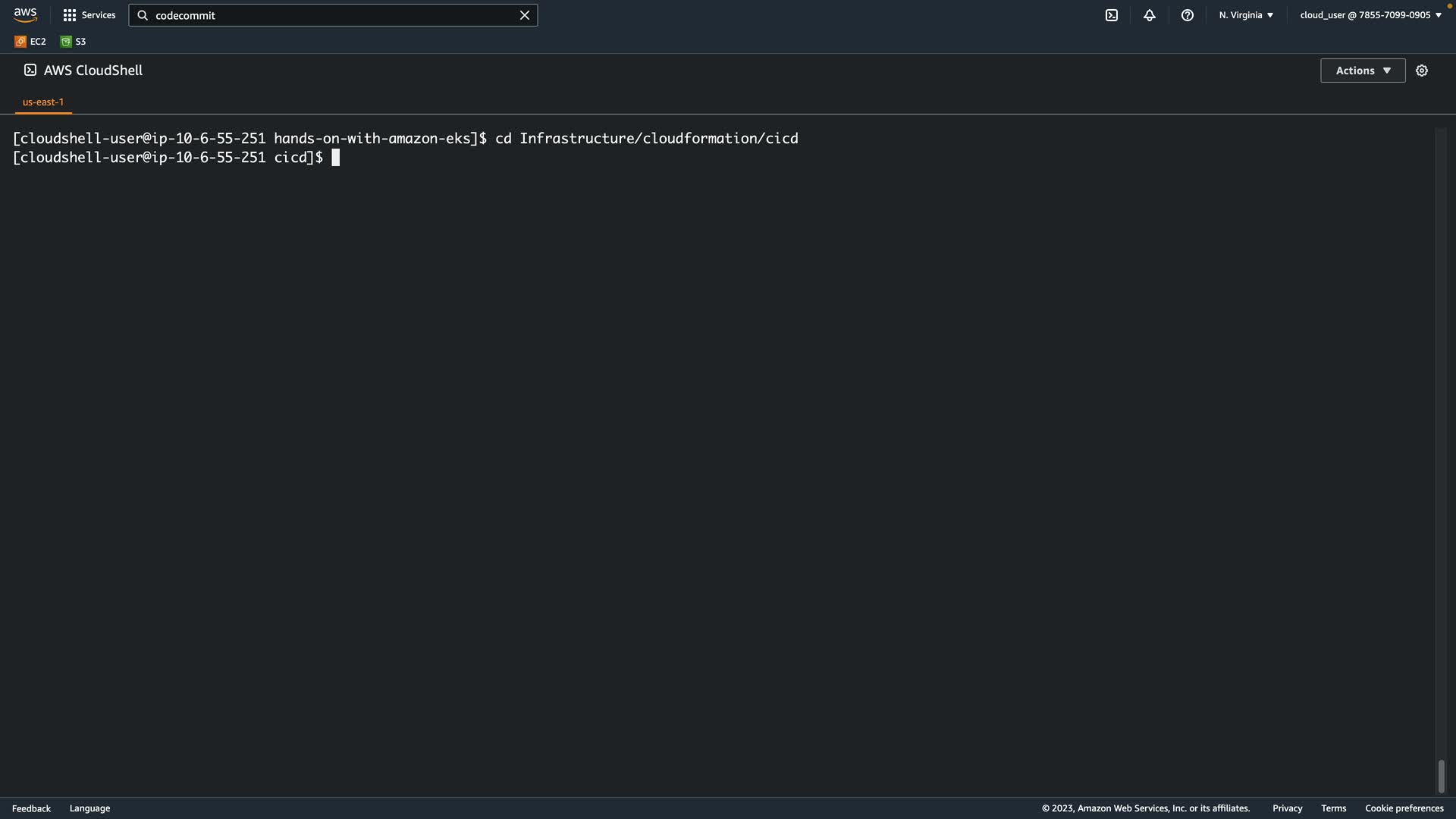Open the notifications bell

(1149, 15)
